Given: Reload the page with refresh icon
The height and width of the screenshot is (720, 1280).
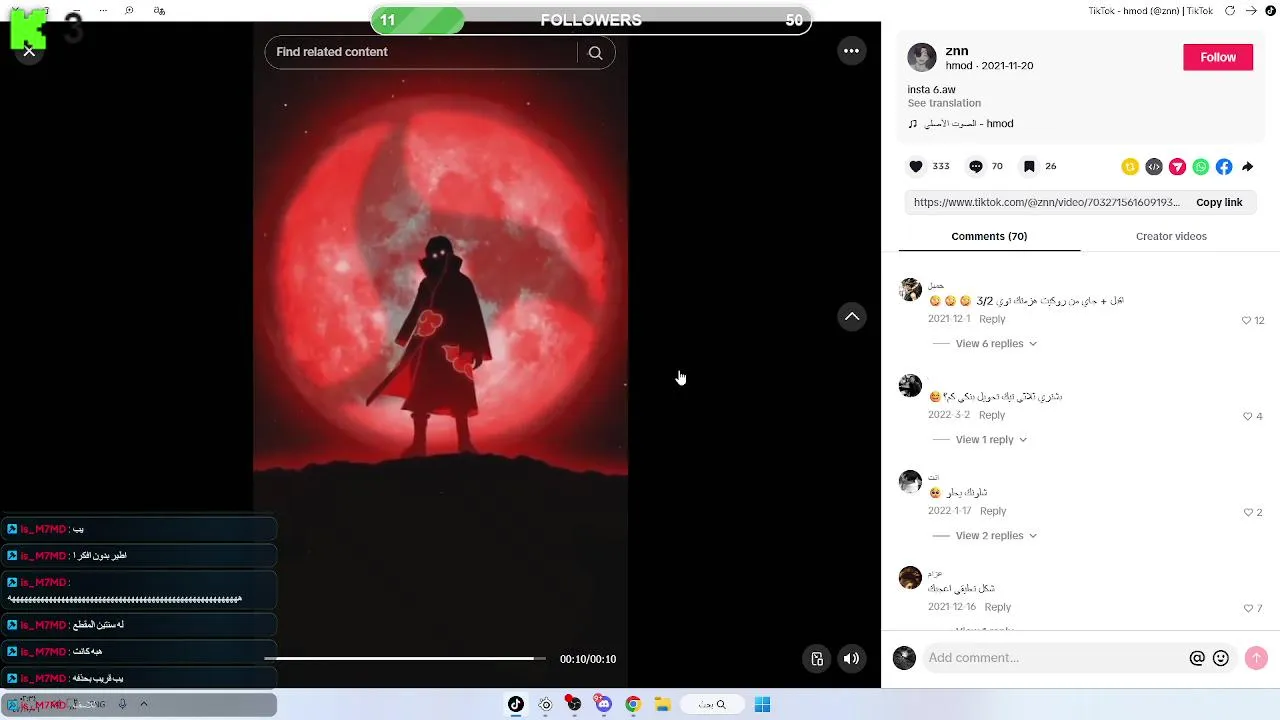Looking at the screenshot, I should [1230, 11].
